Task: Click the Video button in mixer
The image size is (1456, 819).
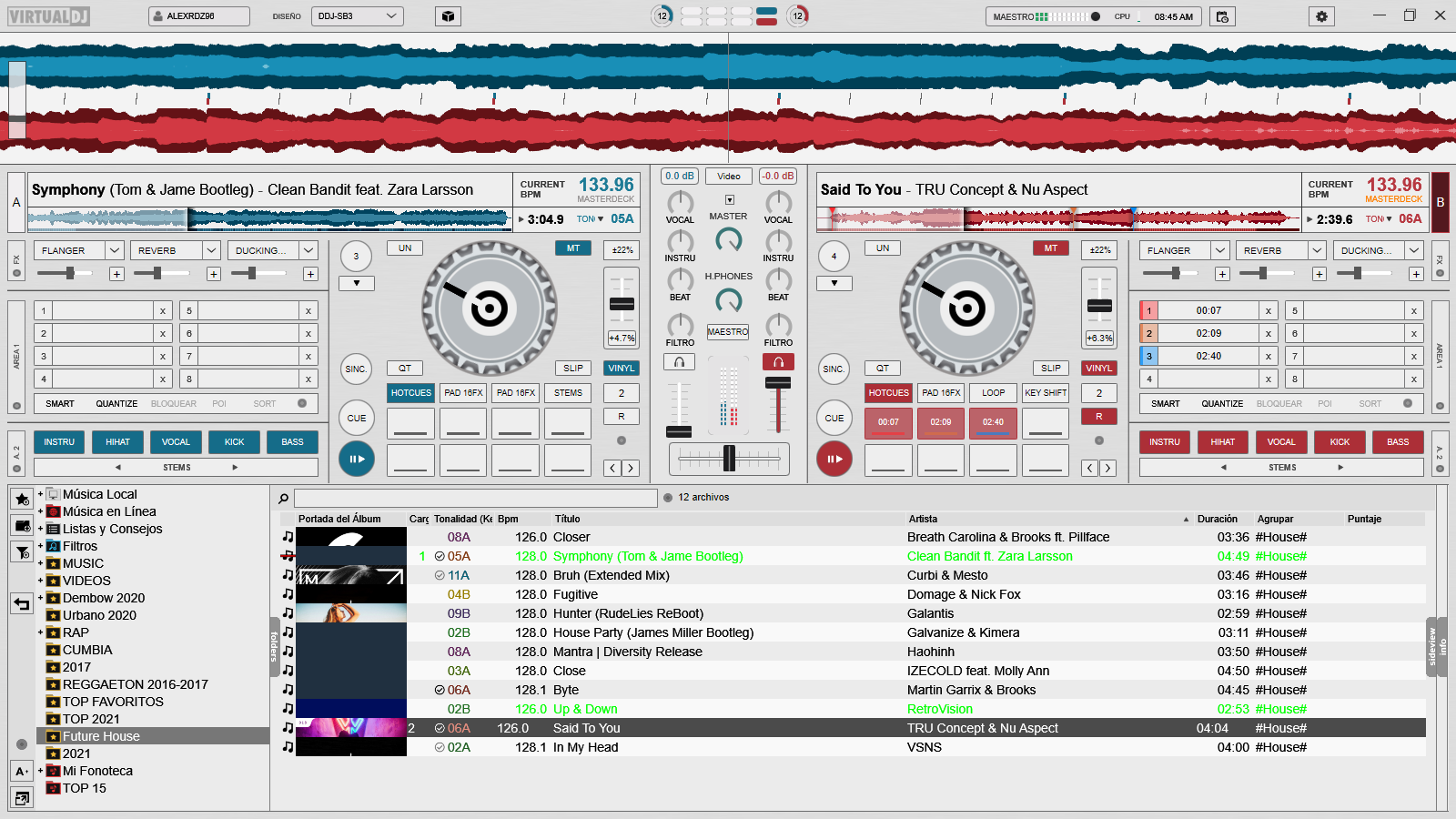Action: 729,177
